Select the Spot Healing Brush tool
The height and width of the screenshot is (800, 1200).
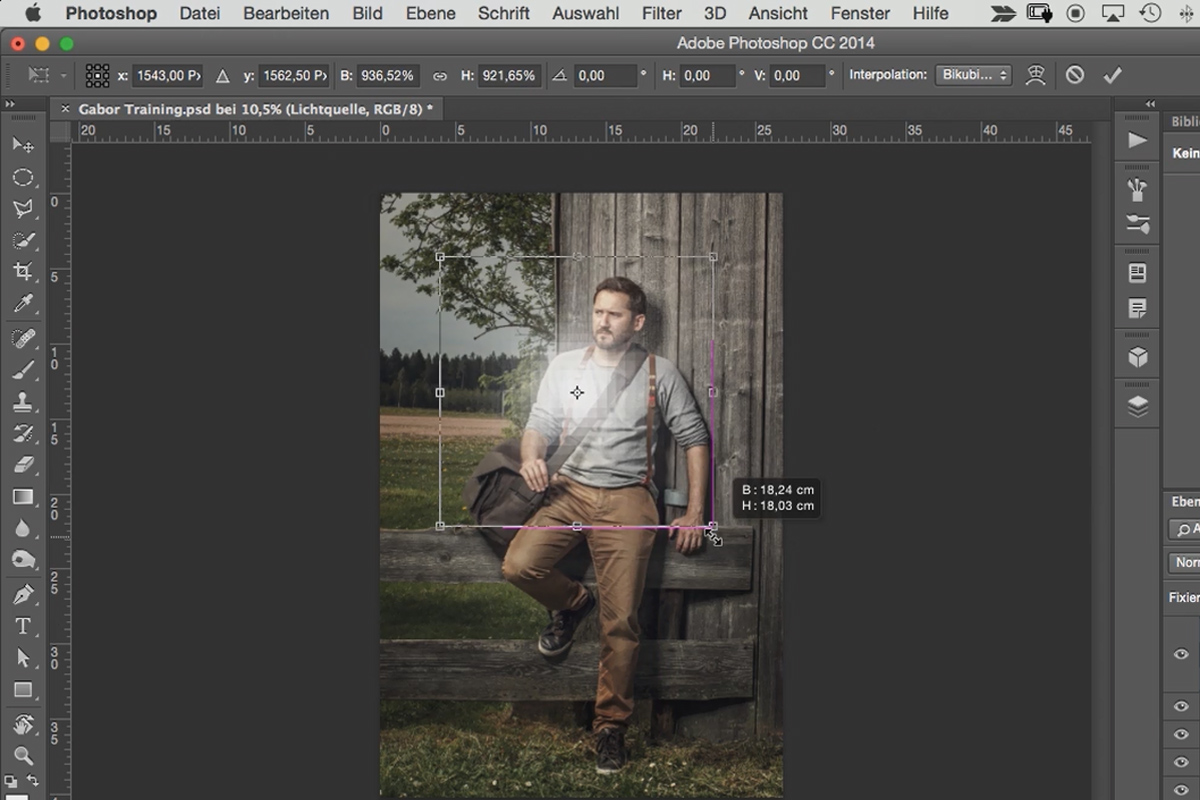click(23, 338)
